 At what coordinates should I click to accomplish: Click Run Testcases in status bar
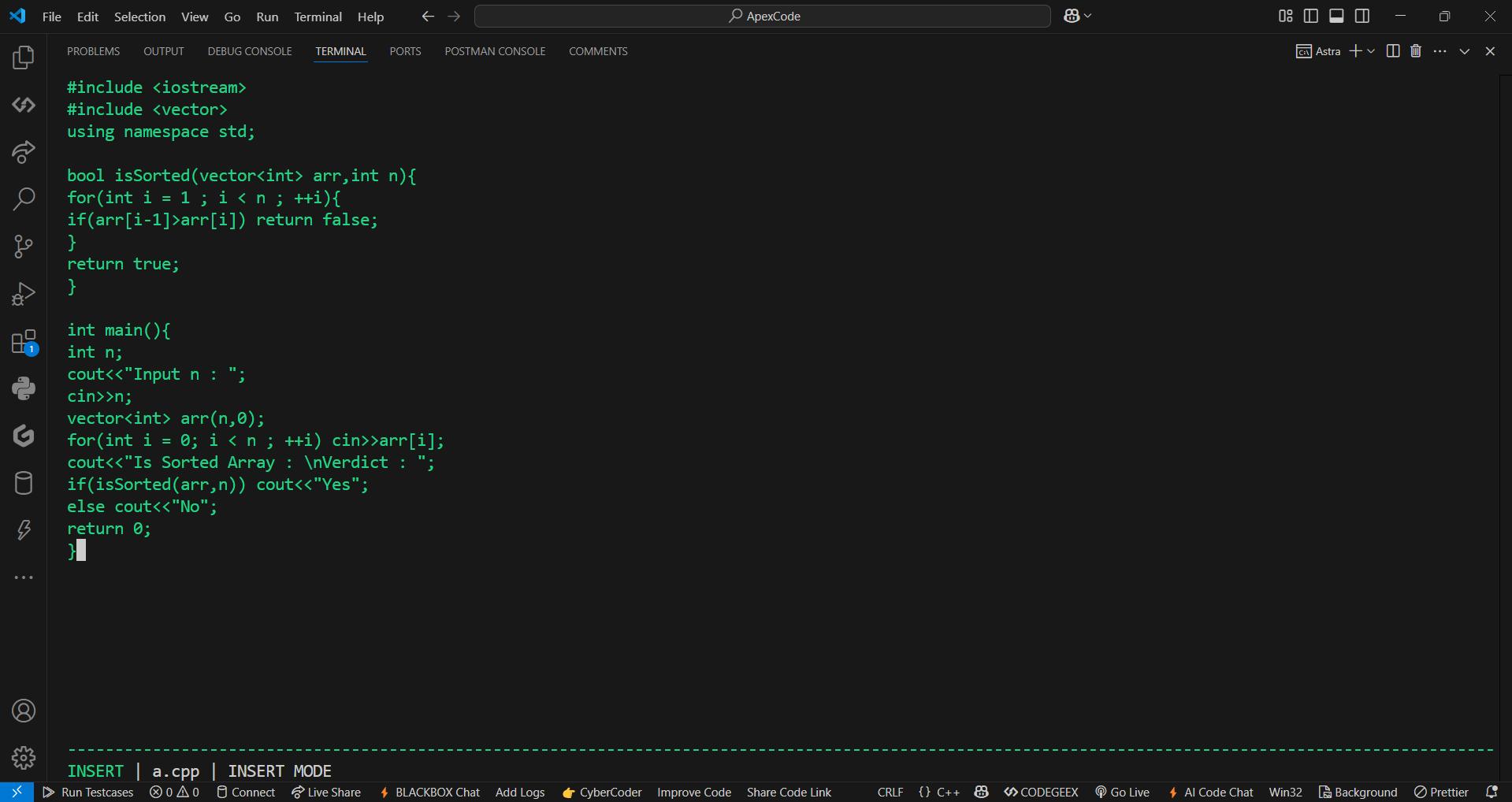click(x=88, y=792)
